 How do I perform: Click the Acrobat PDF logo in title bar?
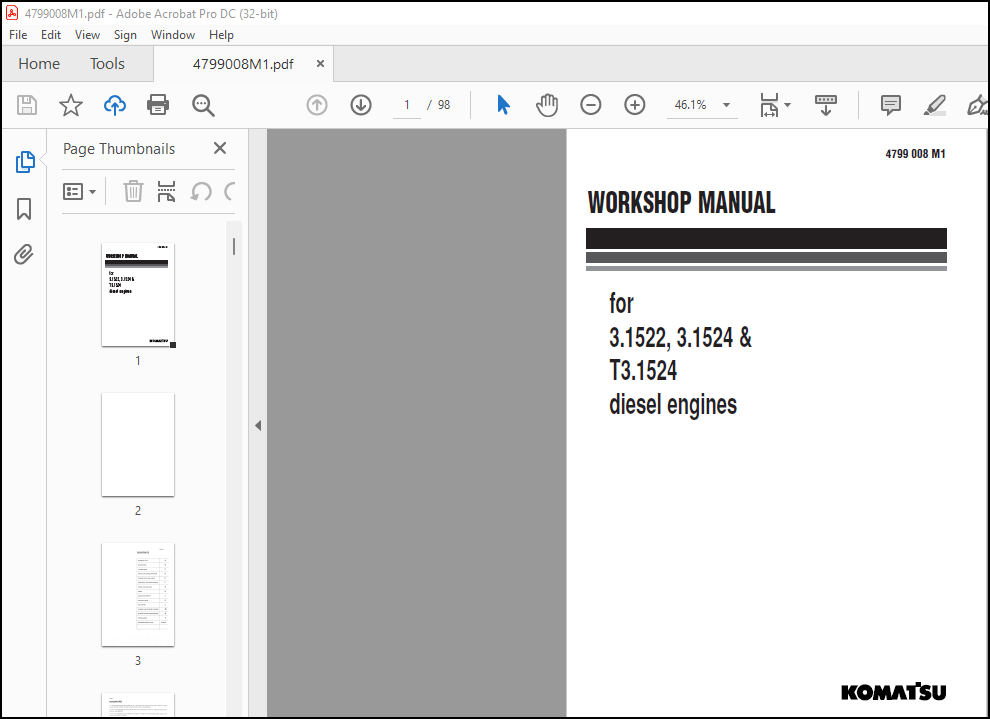11,13
